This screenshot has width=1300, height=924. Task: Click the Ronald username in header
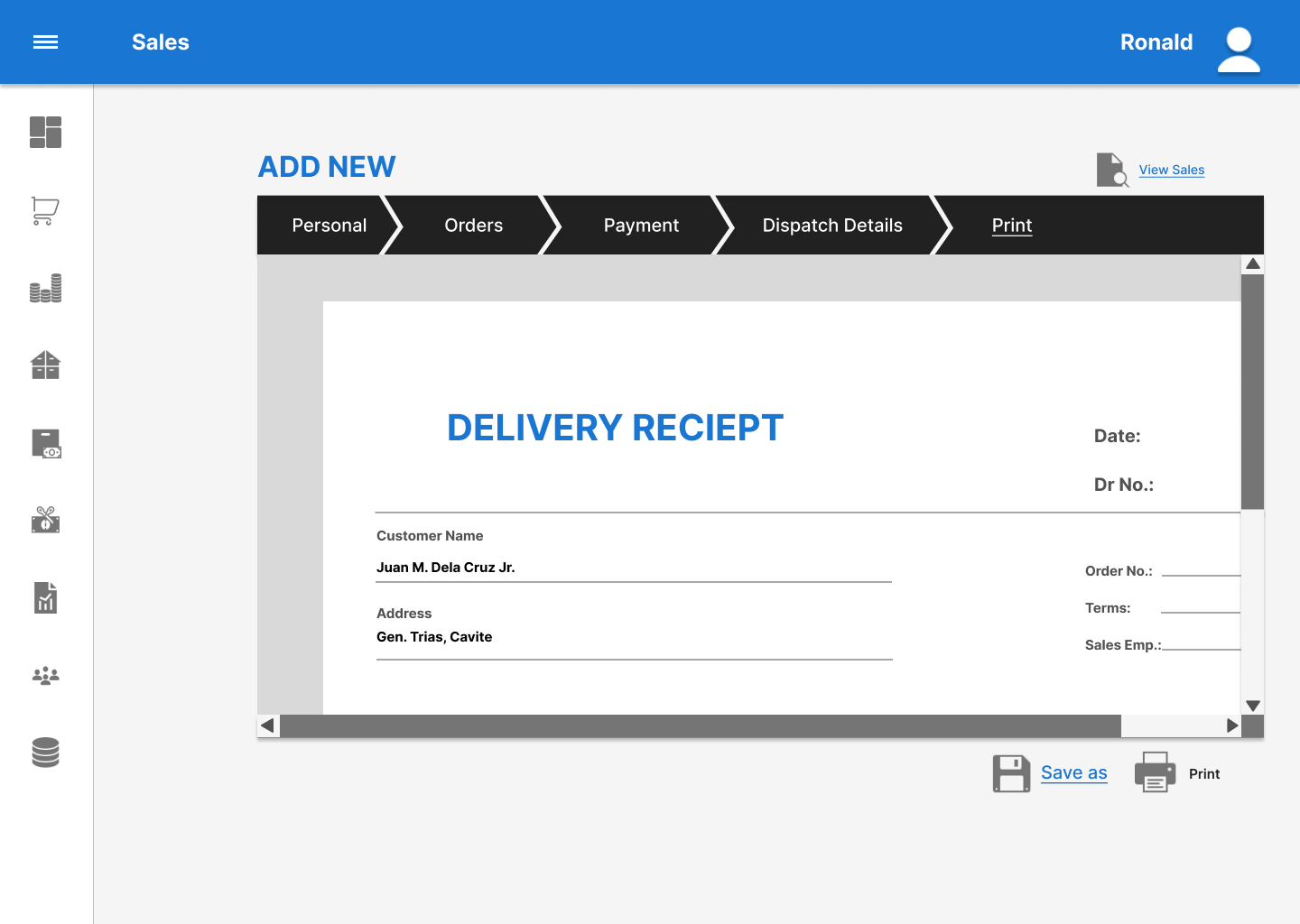click(1156, 42)
